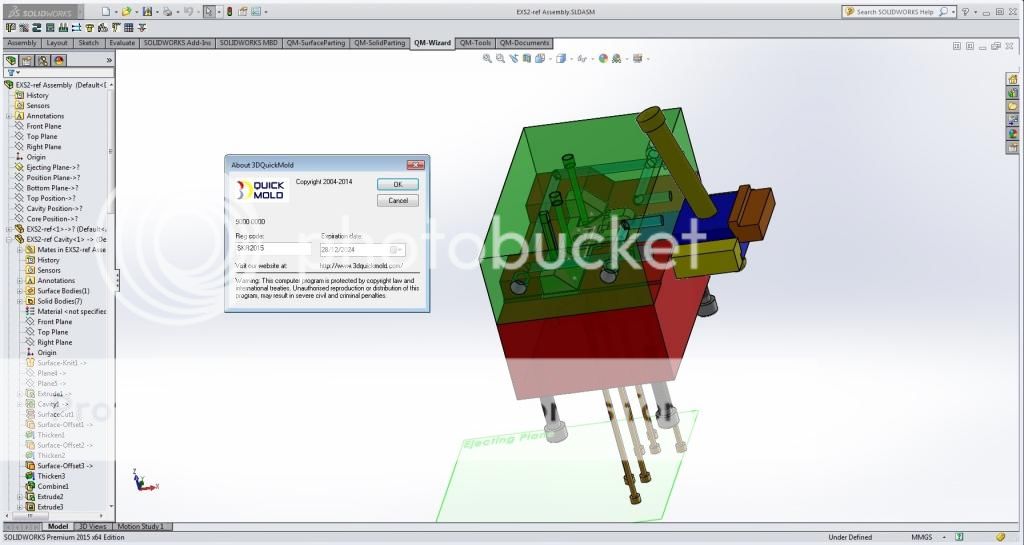Select Ejecting Plane in the feature tree
Screen dimensions: 1024x545
tap(52, 167)
